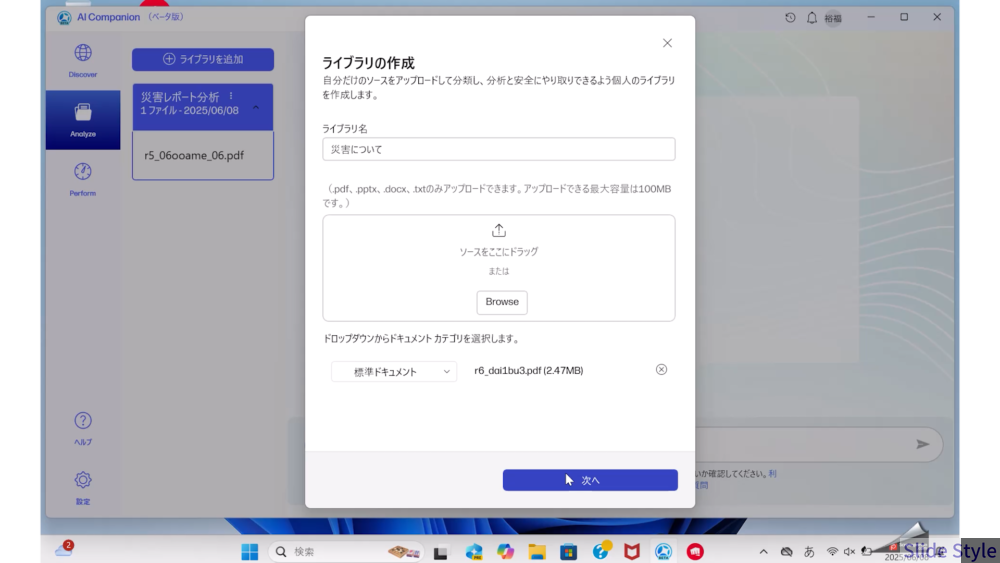This screenshot has height=563, width=1000.
Task: Select r5_06ooame_06.pdf in the library list
Action: [194, 155]
